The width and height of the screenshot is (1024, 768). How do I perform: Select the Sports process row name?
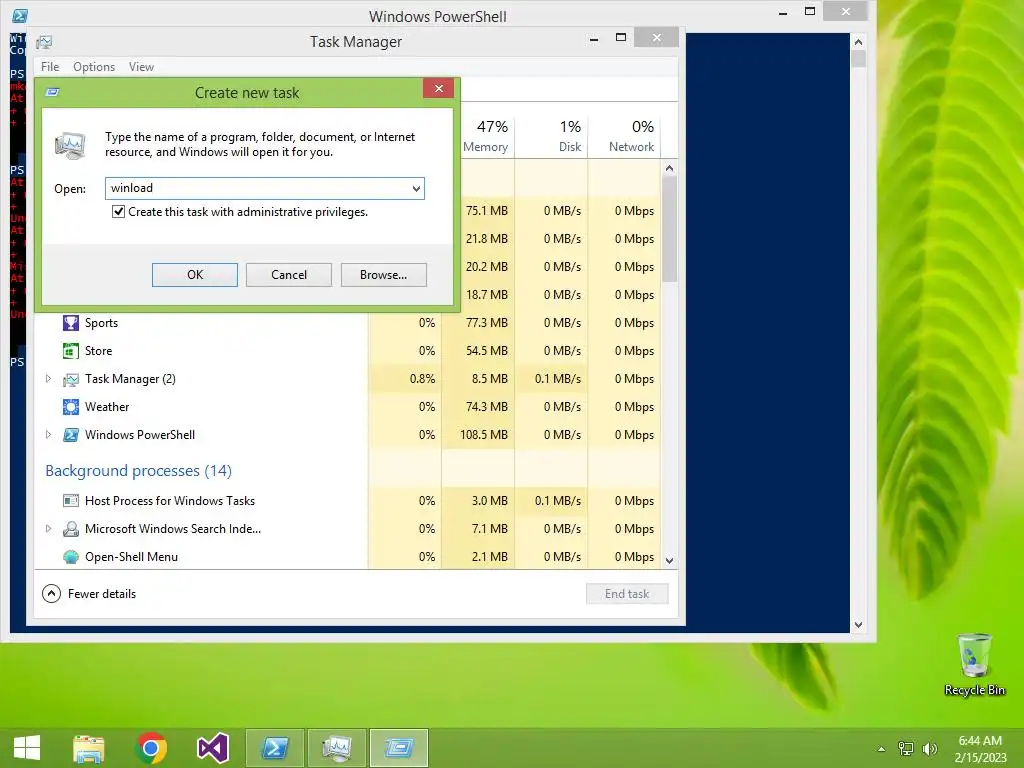(101, 323)
